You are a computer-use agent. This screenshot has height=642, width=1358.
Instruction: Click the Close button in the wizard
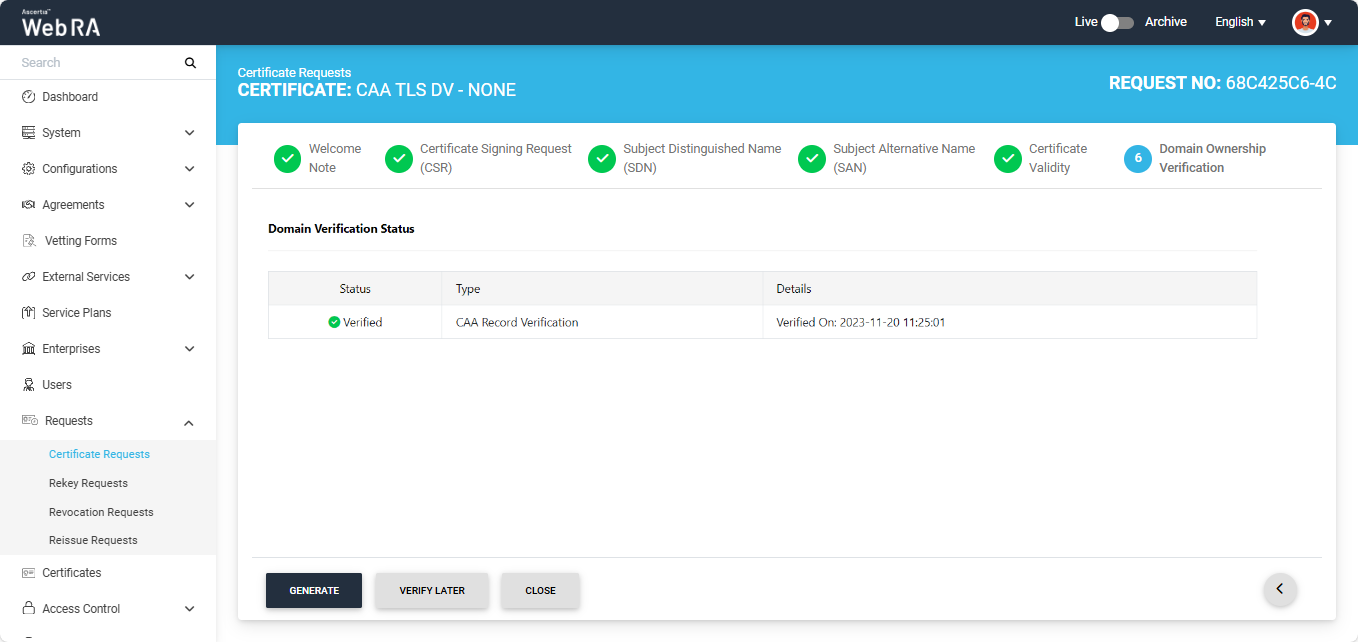point(540,590)
